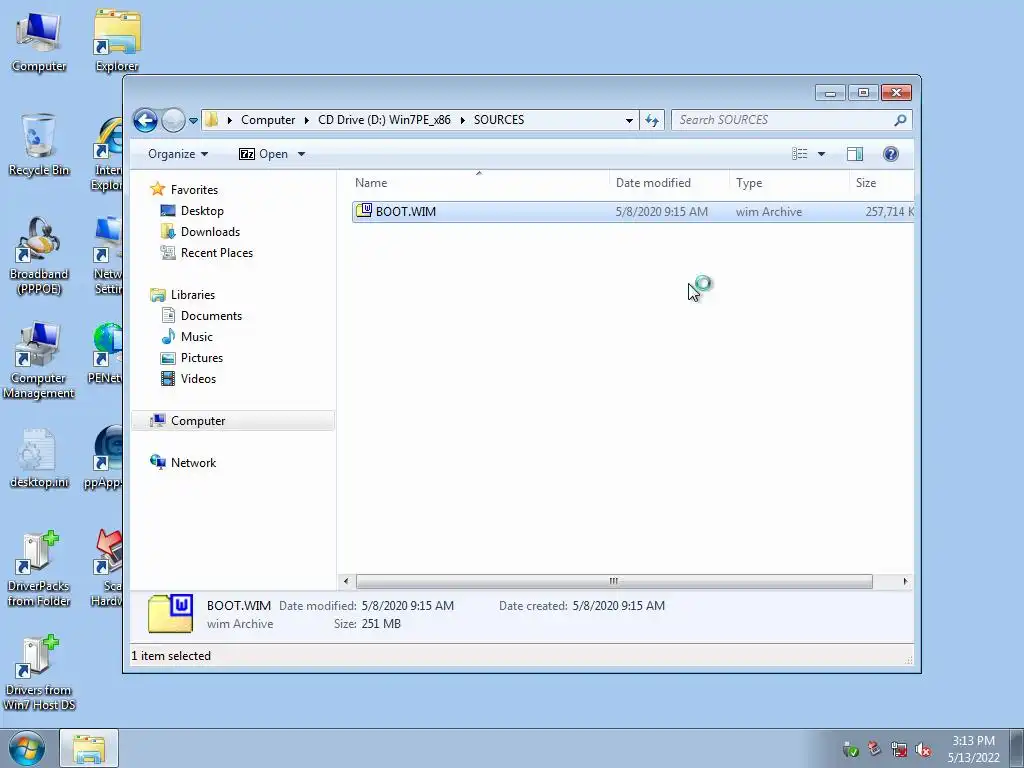This screenshot has width=1024, height=768.
Task: Click the network tray icon
Action: [x=899, y=750]
